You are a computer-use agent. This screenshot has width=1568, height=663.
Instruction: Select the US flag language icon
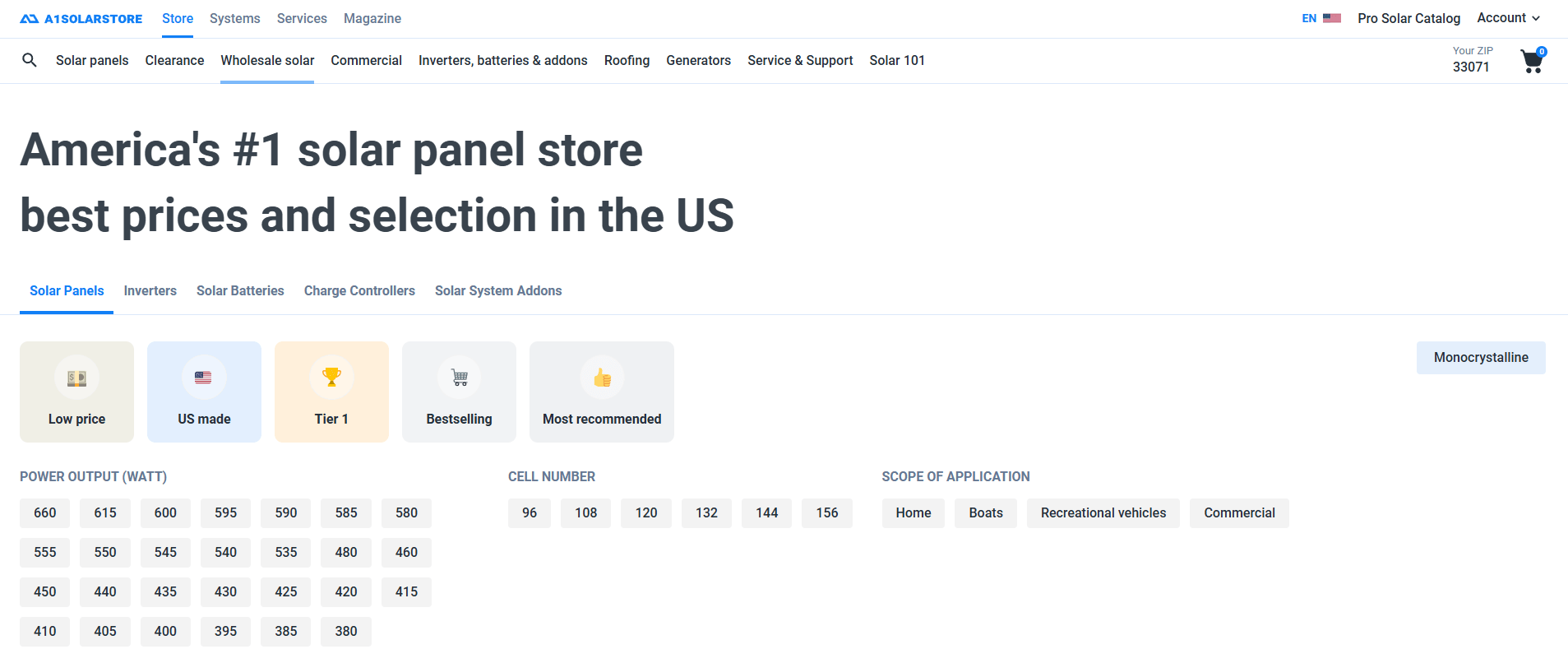[x=1332, y=18]
